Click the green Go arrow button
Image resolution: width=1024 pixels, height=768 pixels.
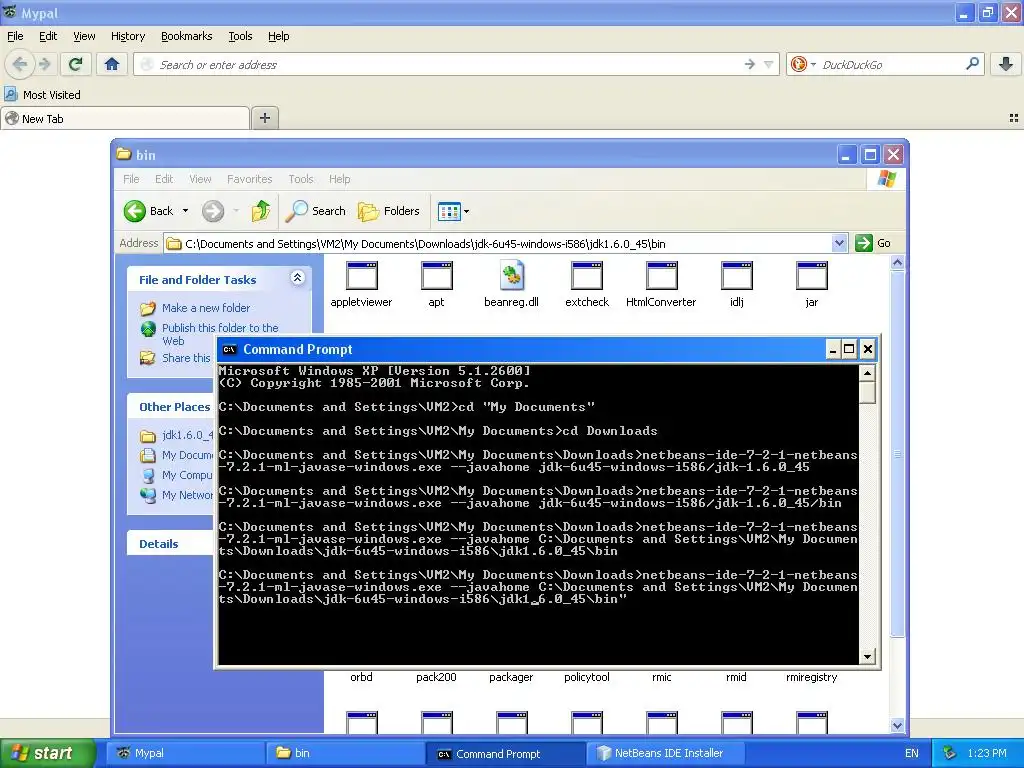point(864,243)
